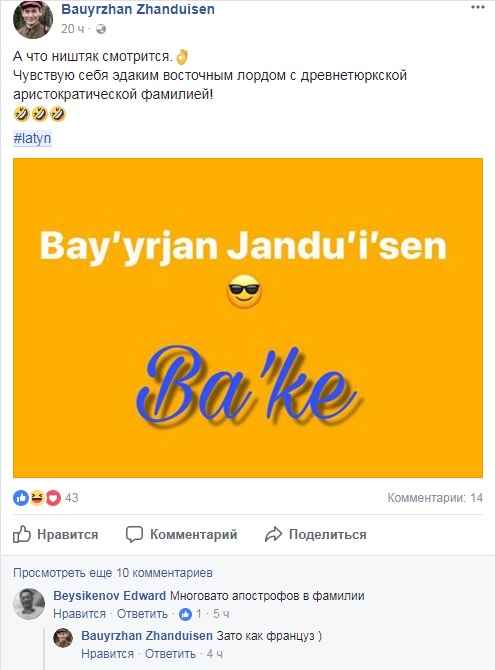Open Beysikenov Edward's profile link
The image size is (495, 670).
pos(109,596)
